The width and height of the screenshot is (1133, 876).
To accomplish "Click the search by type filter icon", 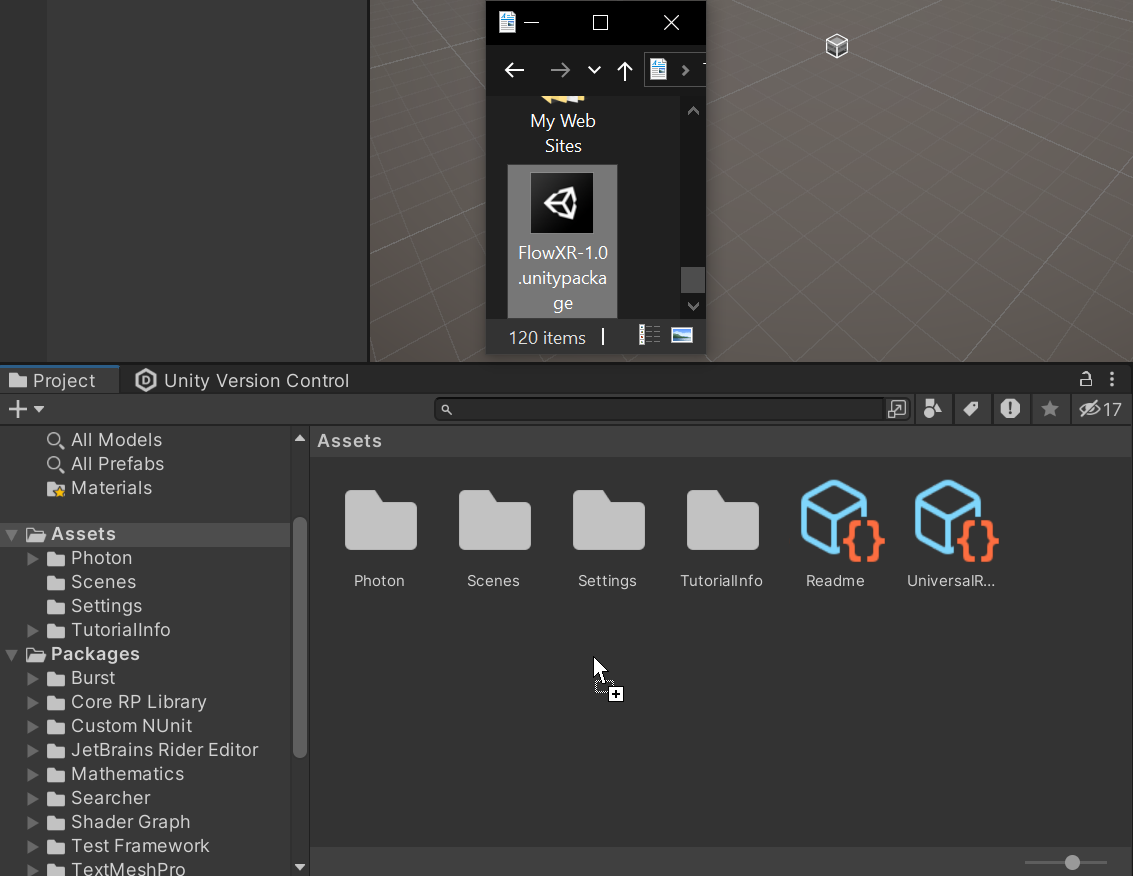I will tap(932, 409).
